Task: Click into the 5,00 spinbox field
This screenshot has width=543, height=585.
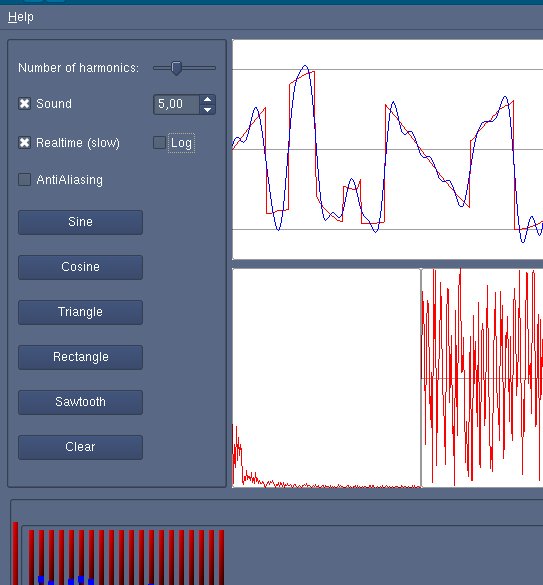Action: click(177, 104)
